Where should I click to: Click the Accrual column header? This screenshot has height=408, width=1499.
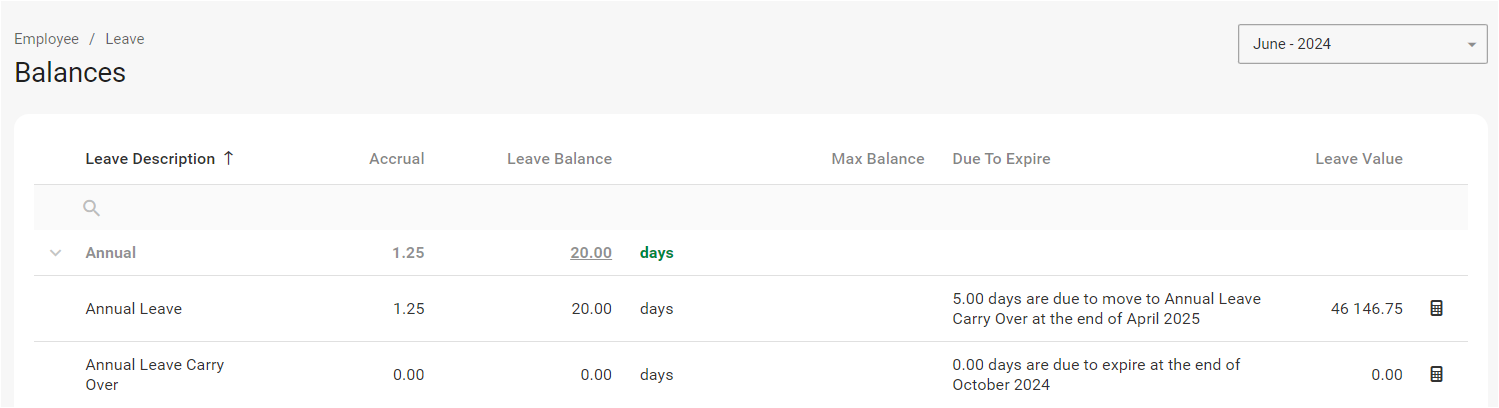click(x=396, y=159)
